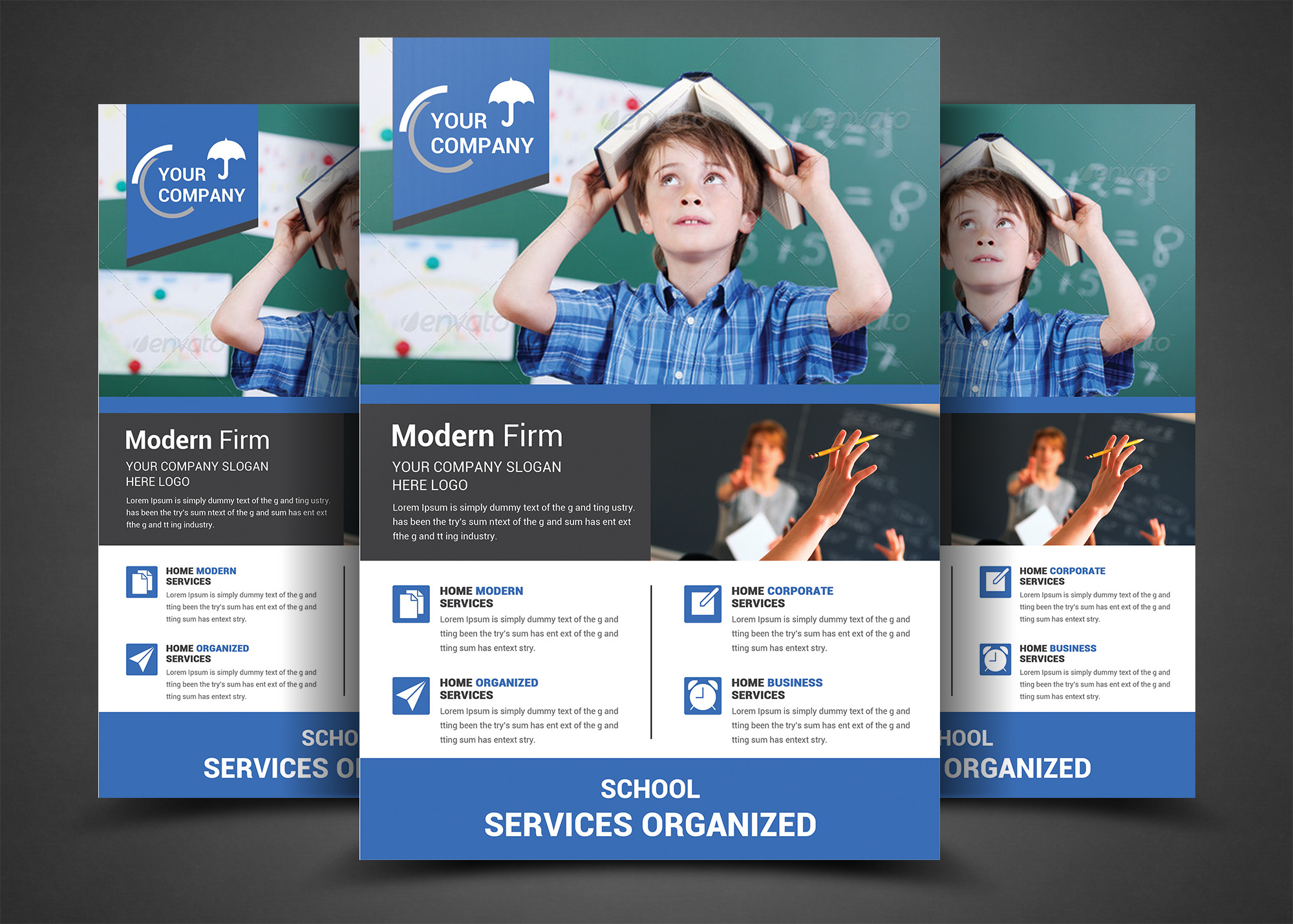Screen dimensions: 1293x924
Task: Click the documents icon on the left flyer
Action: (142, 582)
